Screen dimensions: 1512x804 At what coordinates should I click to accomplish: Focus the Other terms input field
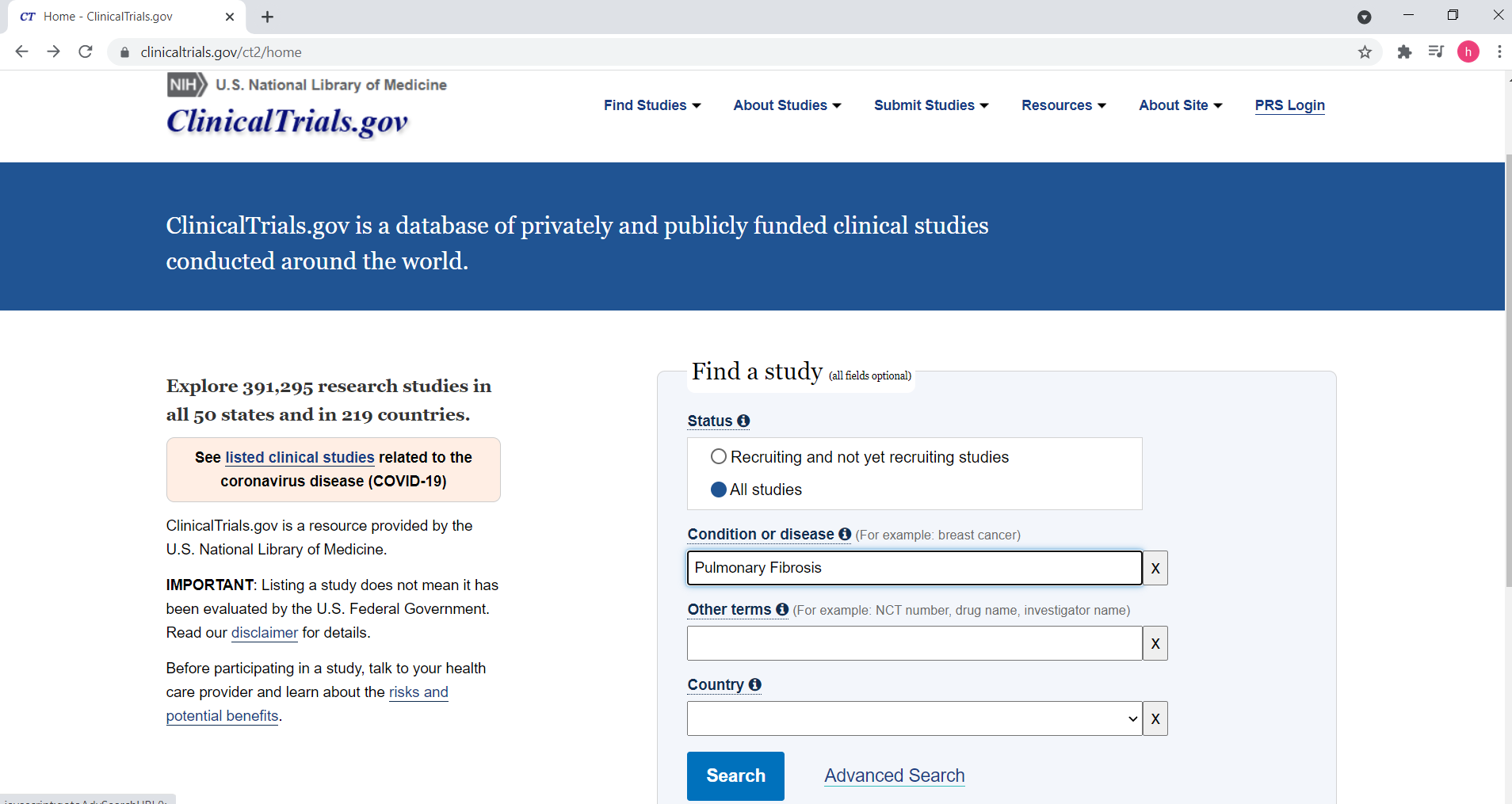[914, 643]
